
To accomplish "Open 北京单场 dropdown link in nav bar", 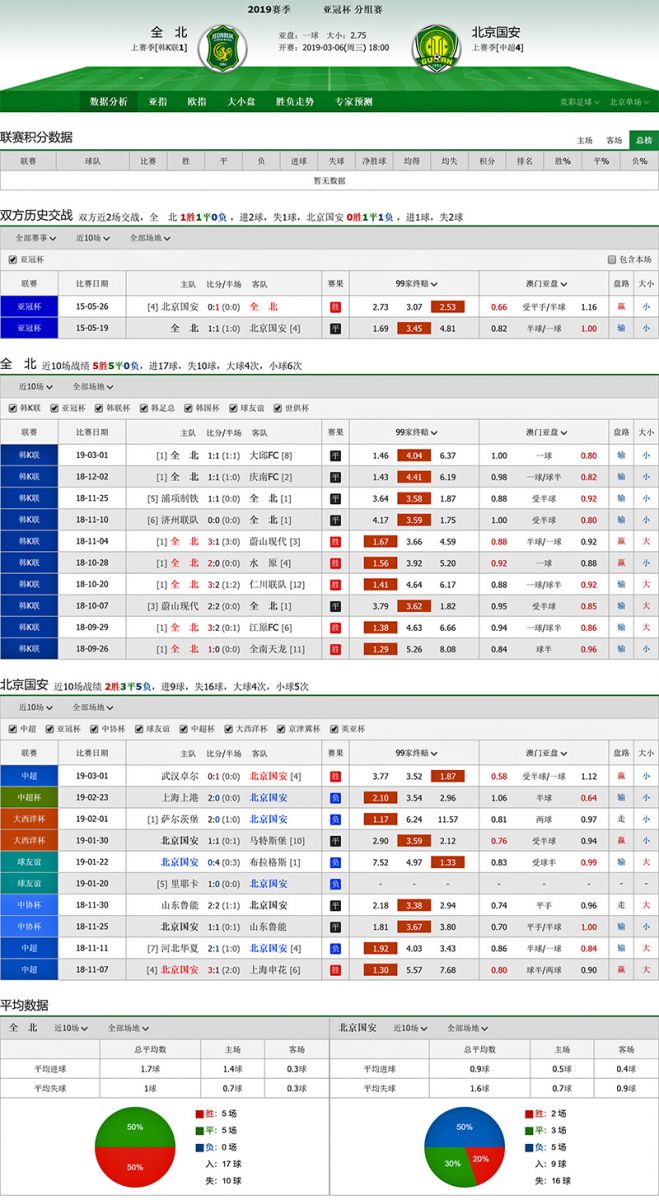I will [x=629, y=102].
